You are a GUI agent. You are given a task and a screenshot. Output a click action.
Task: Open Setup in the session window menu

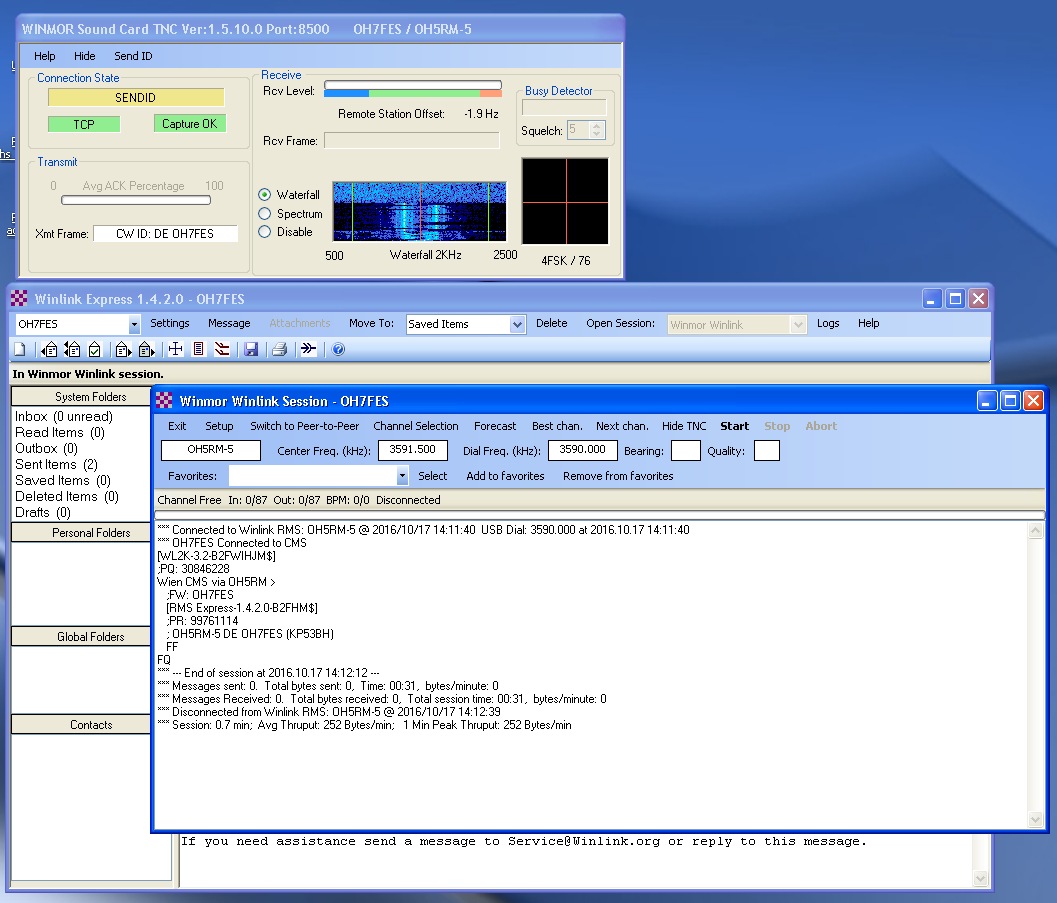[x=219, y=426]
